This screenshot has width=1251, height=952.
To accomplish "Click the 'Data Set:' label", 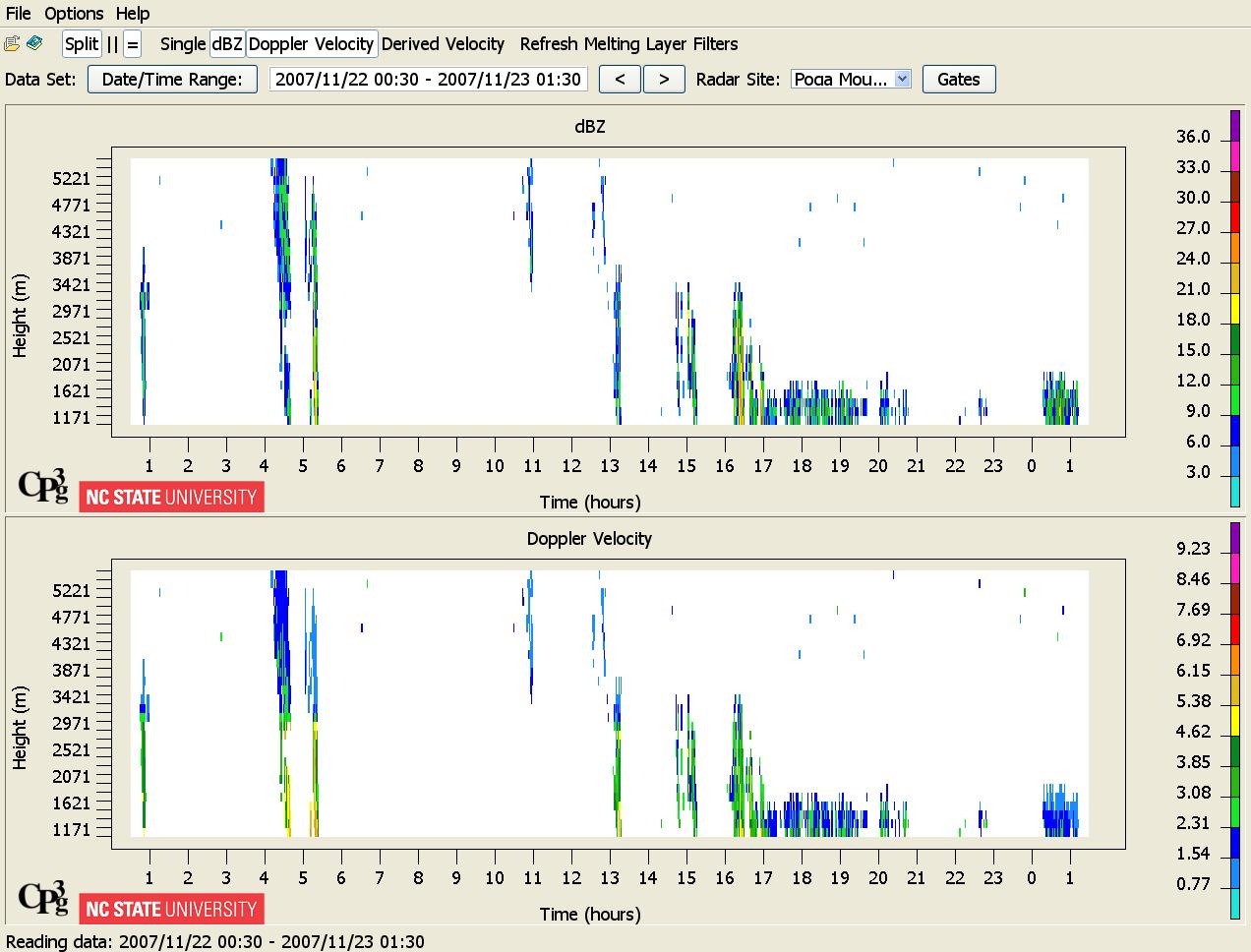I will tap(40, 80).
